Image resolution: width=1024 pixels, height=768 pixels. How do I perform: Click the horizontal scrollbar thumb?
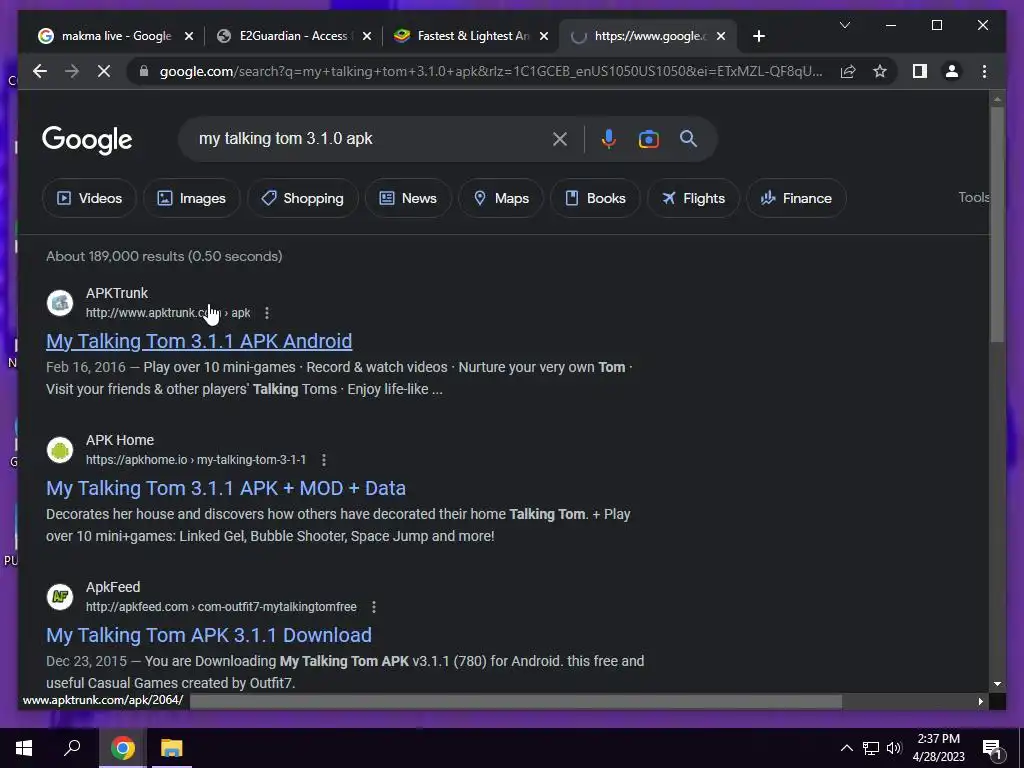pos(515,701)
